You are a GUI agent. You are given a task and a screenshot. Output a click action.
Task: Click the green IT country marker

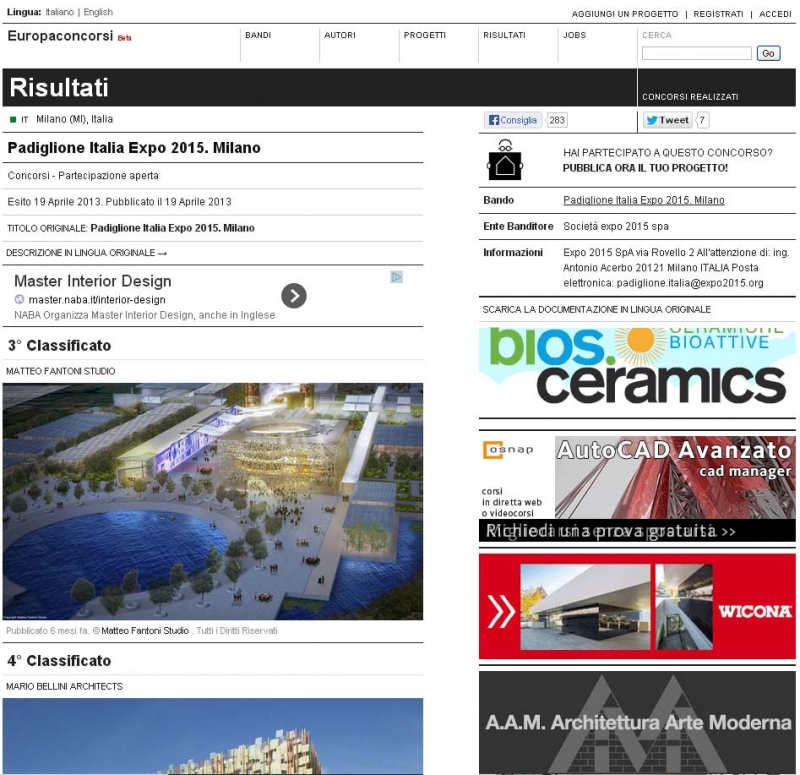[13, 120]
